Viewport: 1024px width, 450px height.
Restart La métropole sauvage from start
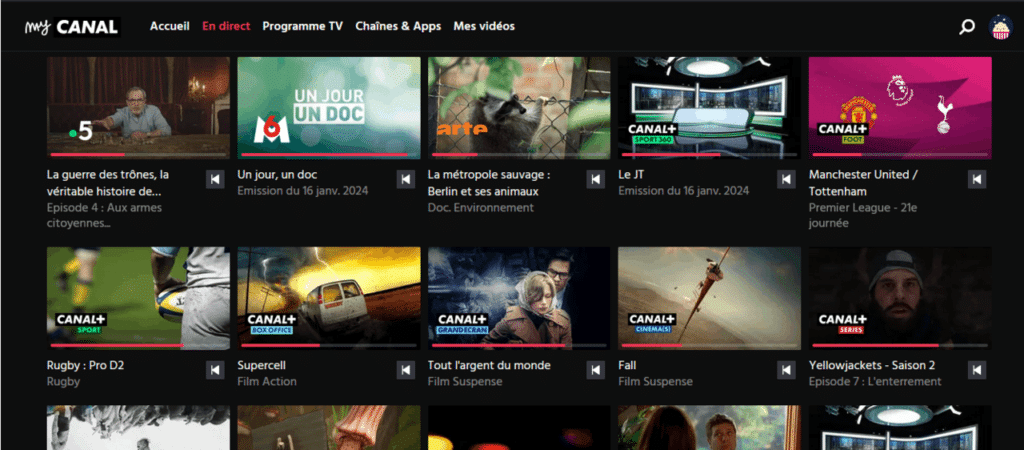(x=596, y=179)
